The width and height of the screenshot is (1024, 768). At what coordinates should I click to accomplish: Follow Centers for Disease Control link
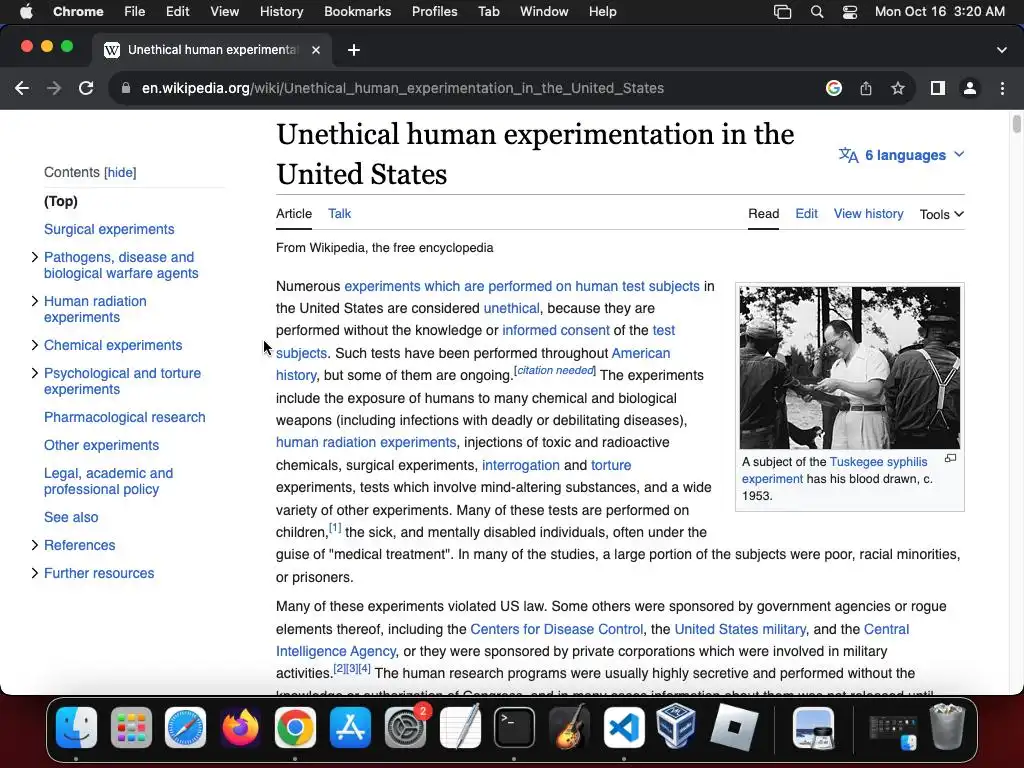(x=556, y=629)
